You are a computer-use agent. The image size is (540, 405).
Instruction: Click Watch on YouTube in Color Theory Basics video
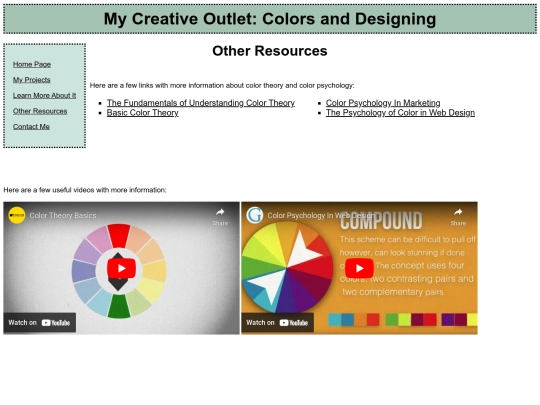[x=39, y=323]
